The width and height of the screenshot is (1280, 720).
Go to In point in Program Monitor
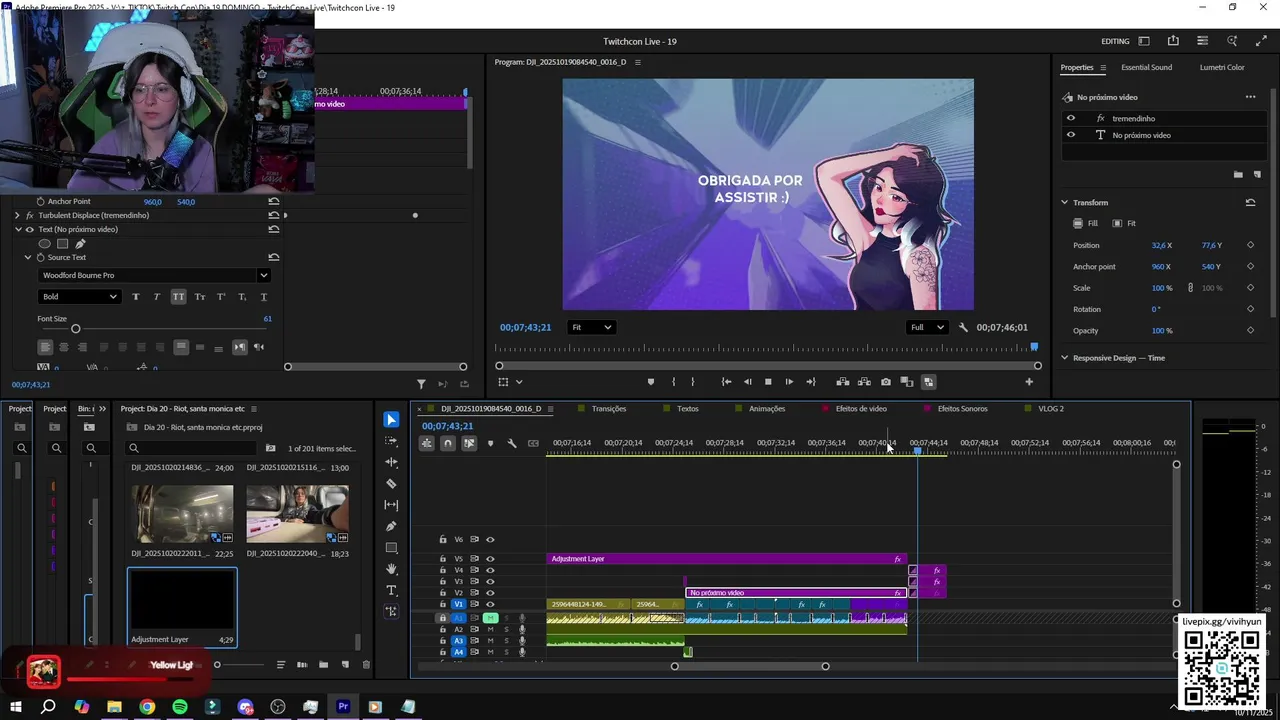(x=726, y=382)
